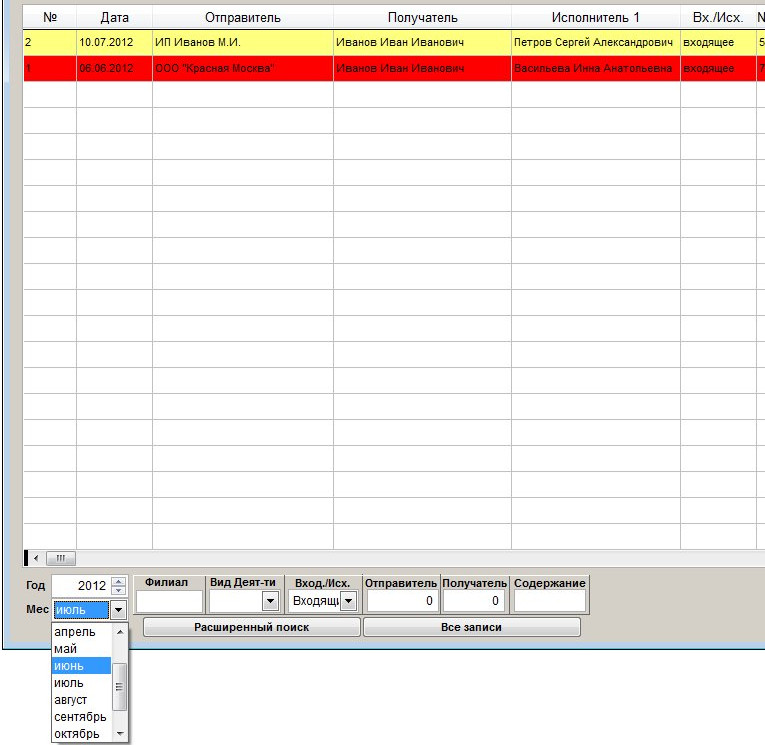Viewport: 765px width, 745px height.
Task: Click the Получатель column header
Action: [x=423, y=18]
